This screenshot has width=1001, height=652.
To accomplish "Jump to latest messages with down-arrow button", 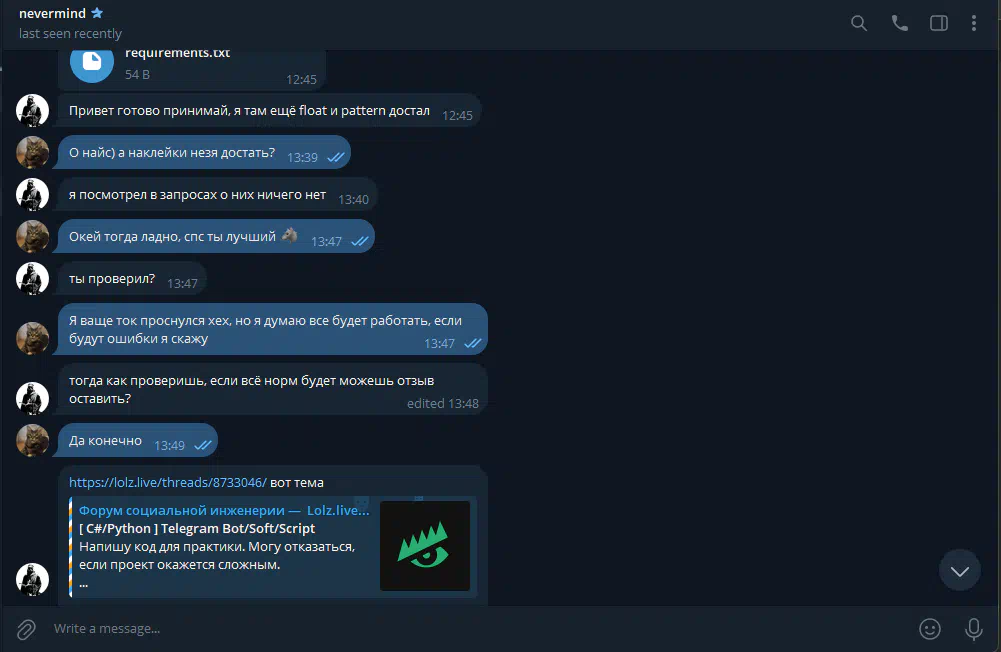I will [x=960, y=570].
